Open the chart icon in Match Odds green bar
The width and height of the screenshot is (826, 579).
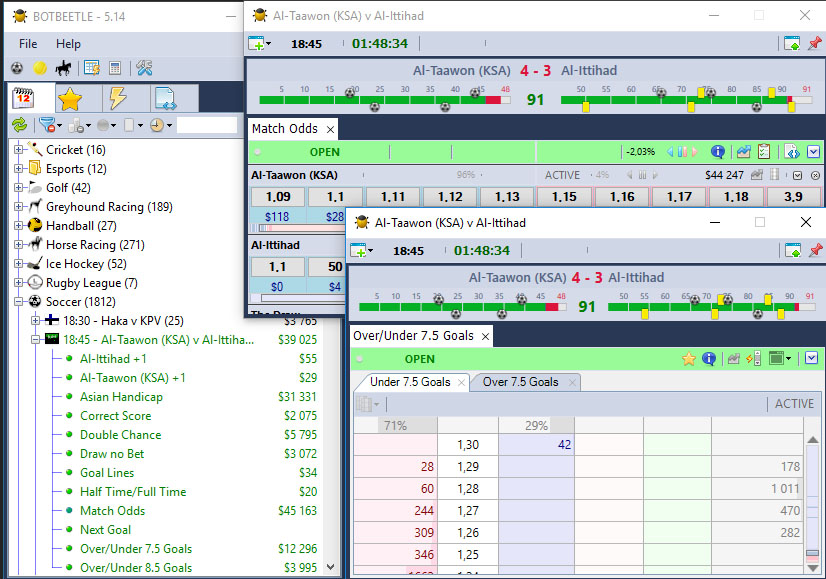pos(743,152)
